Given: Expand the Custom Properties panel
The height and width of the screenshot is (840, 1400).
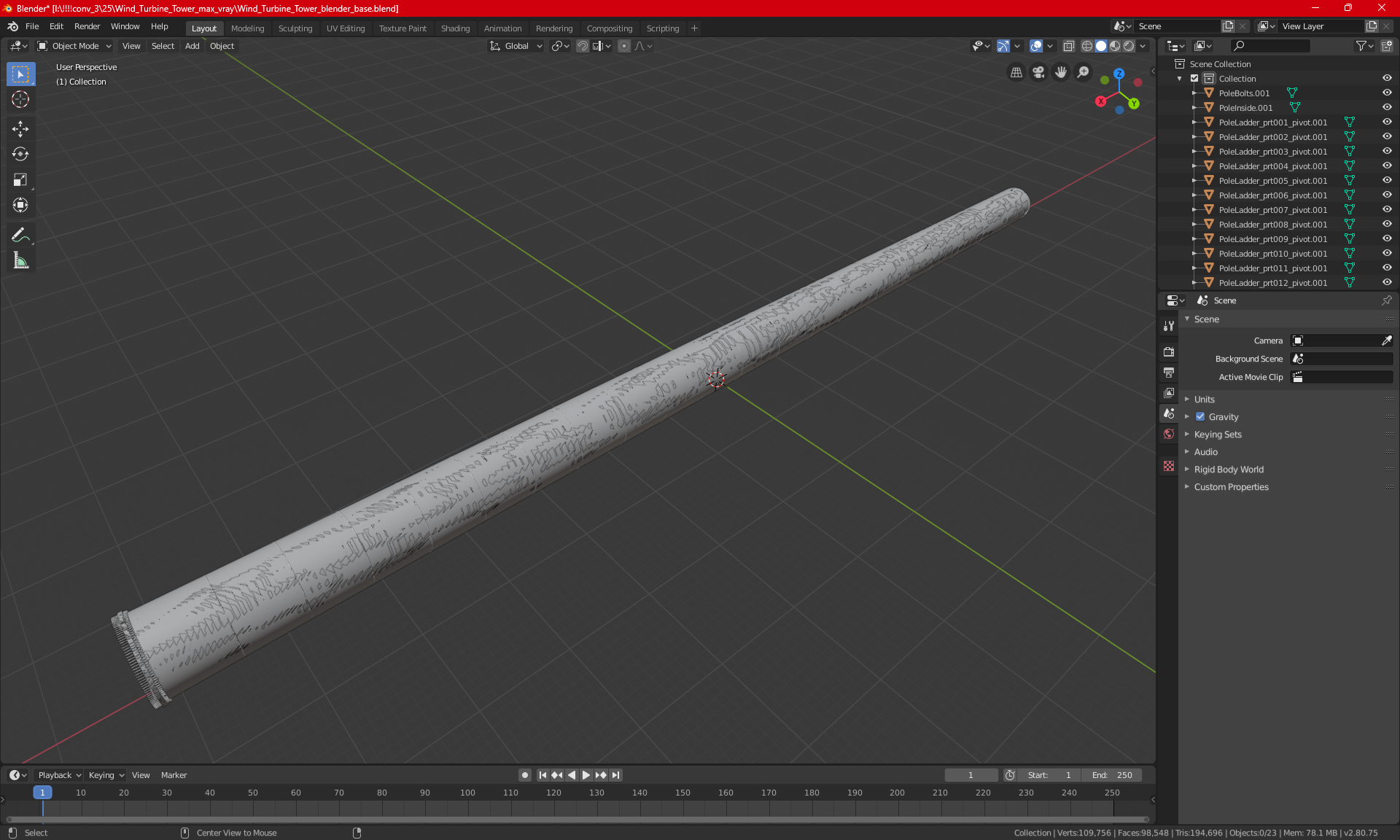Looking at the screenshot, I should click(1231, 487).
